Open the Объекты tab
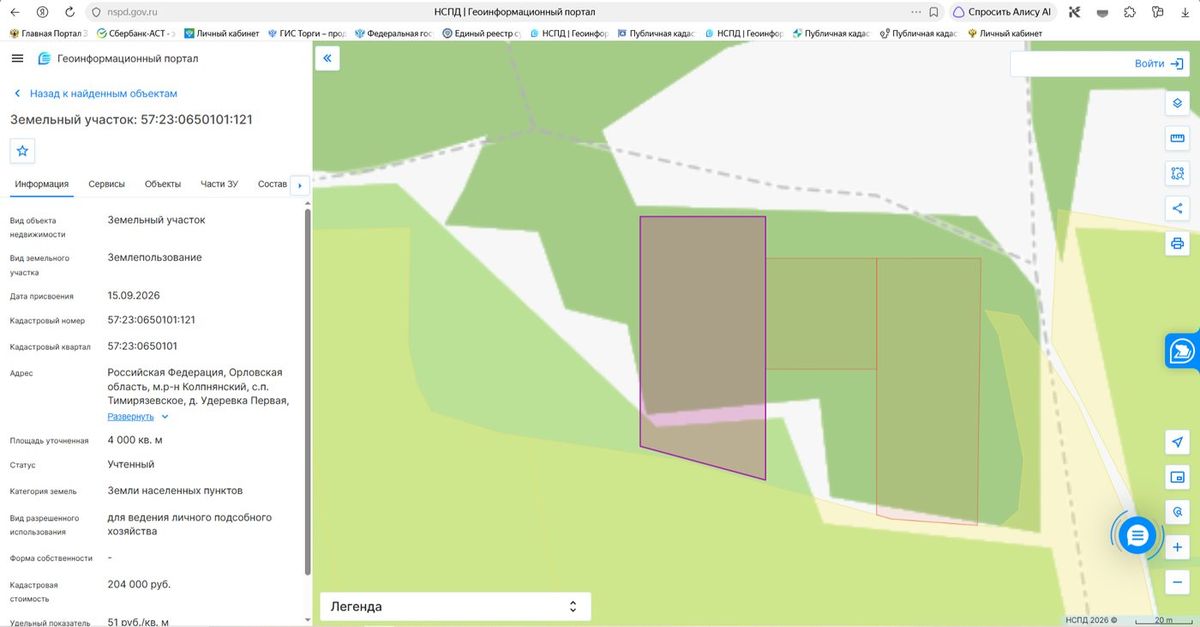The height and width of the screenshot is (627, 1200). click(x=163, y=184)
